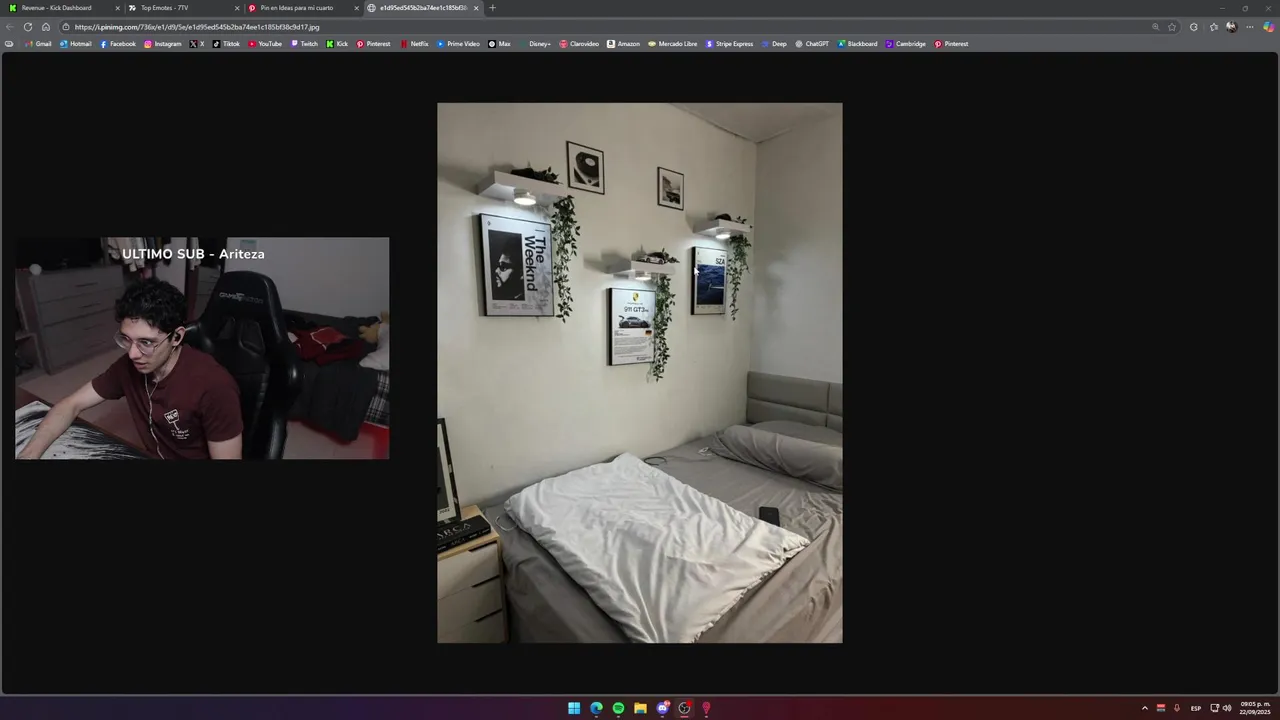The height and width of the screenshot is (720, 1280).
Task: Switch to Revenue - Kick Dashboard tab
Action: pos(62,8)
